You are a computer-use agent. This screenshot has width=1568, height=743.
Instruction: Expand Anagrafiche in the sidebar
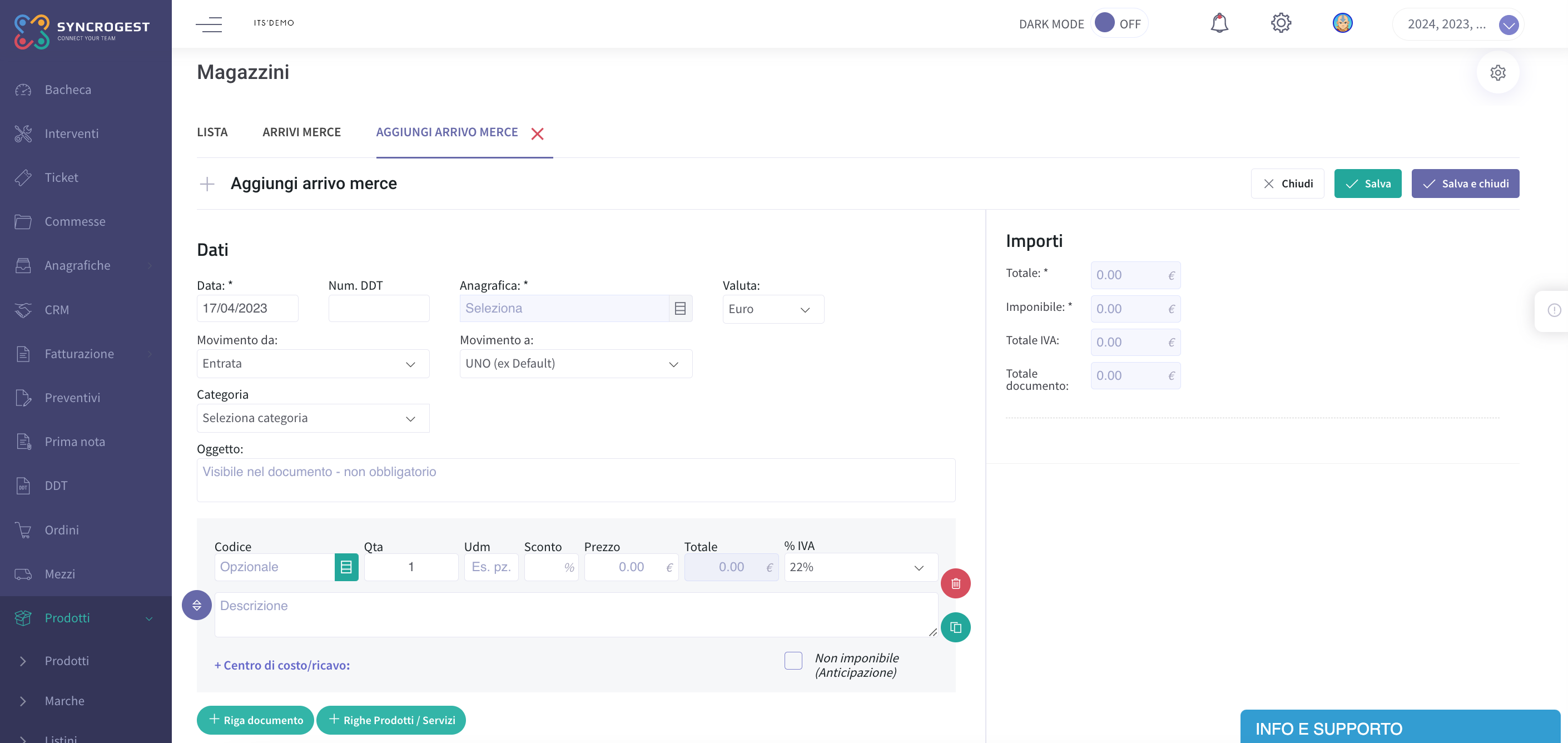point(85,265)
